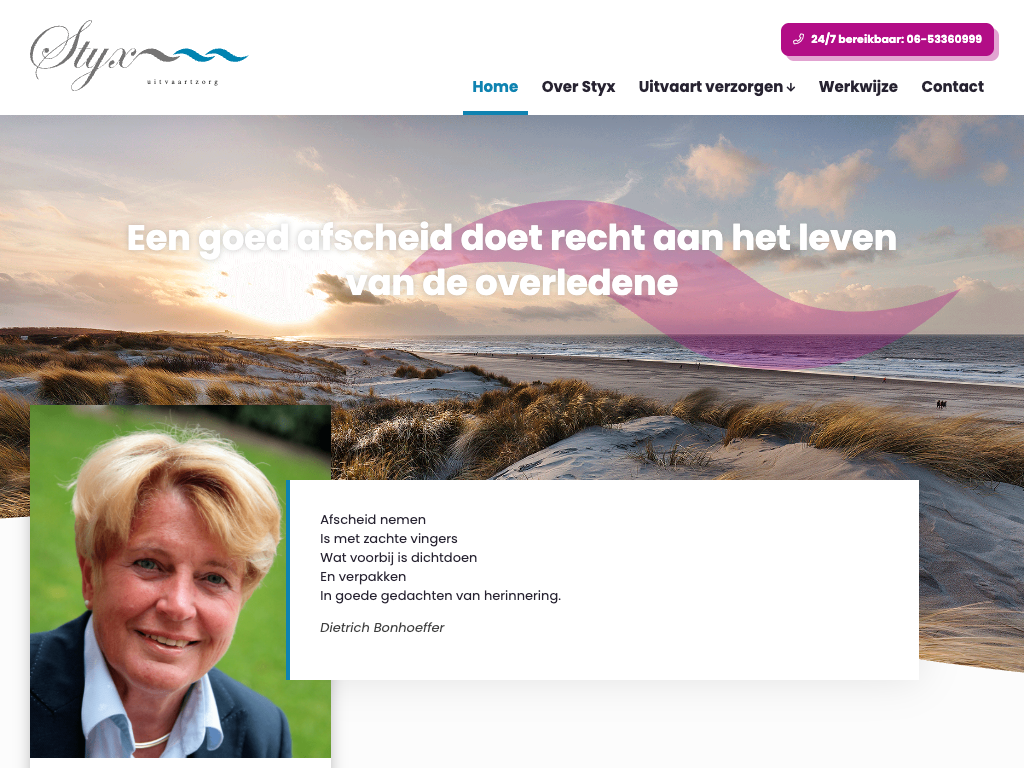
Task: Go to the Over Styx page
Action: point(578,86)
